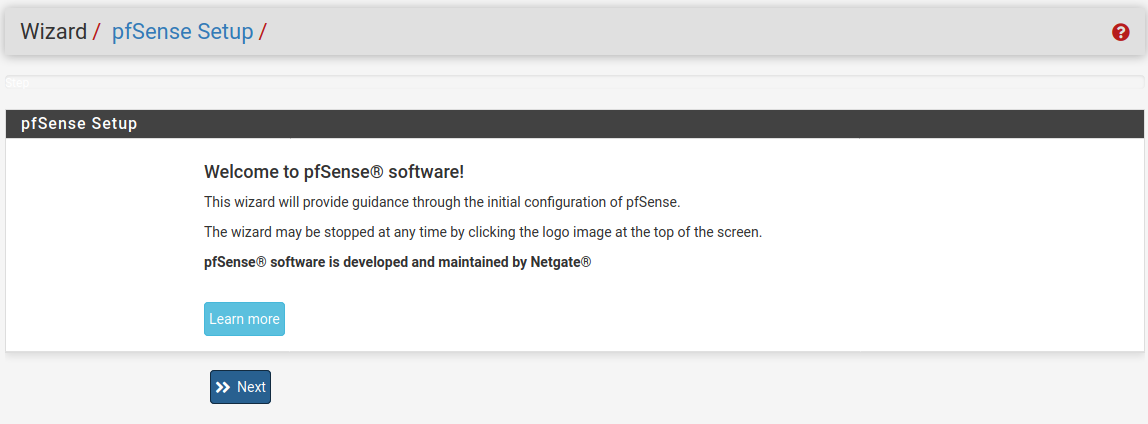Viewport: 1148px width, 424px height.
Task: Click double chevron icon on Next button
Action: [223, 387]
